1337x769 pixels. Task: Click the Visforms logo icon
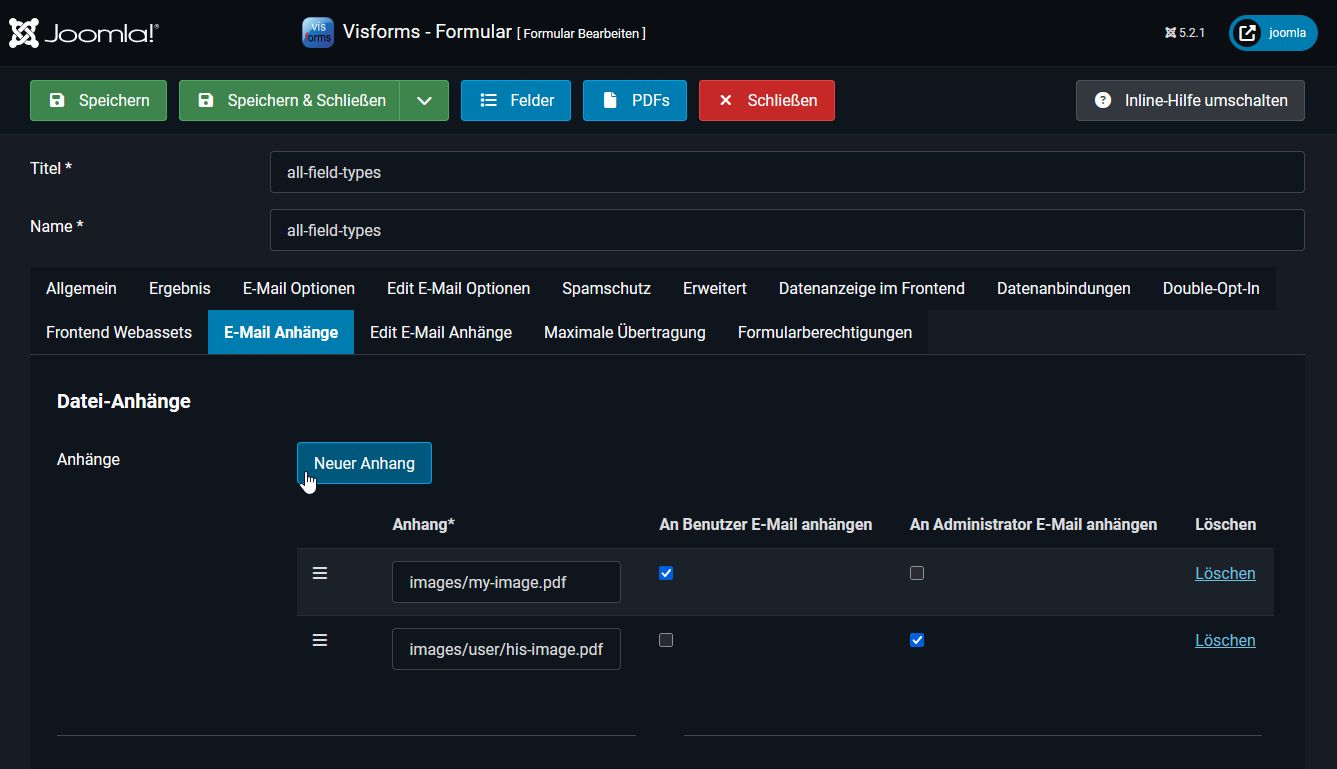tap(317, 32)
